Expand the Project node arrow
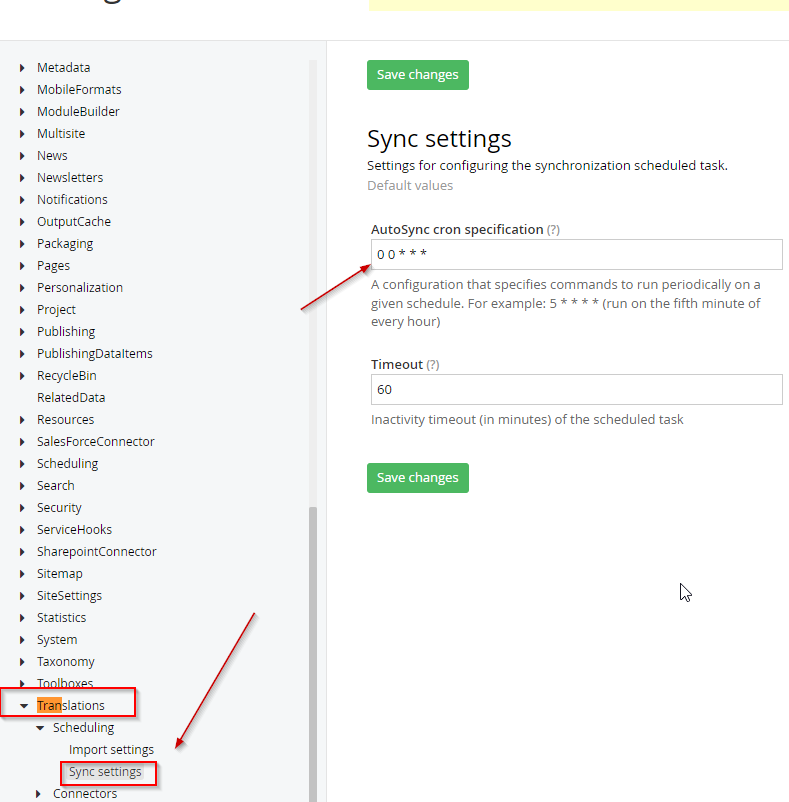This screenshot has width=789, height=802. coord(22,309)
